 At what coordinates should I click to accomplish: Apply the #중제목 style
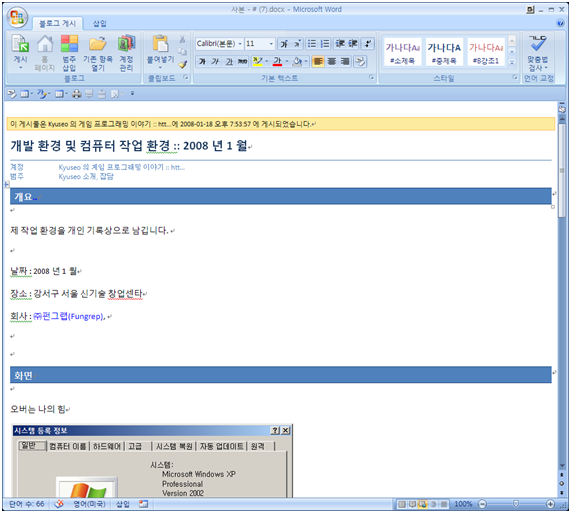click(x=444, y=52)
